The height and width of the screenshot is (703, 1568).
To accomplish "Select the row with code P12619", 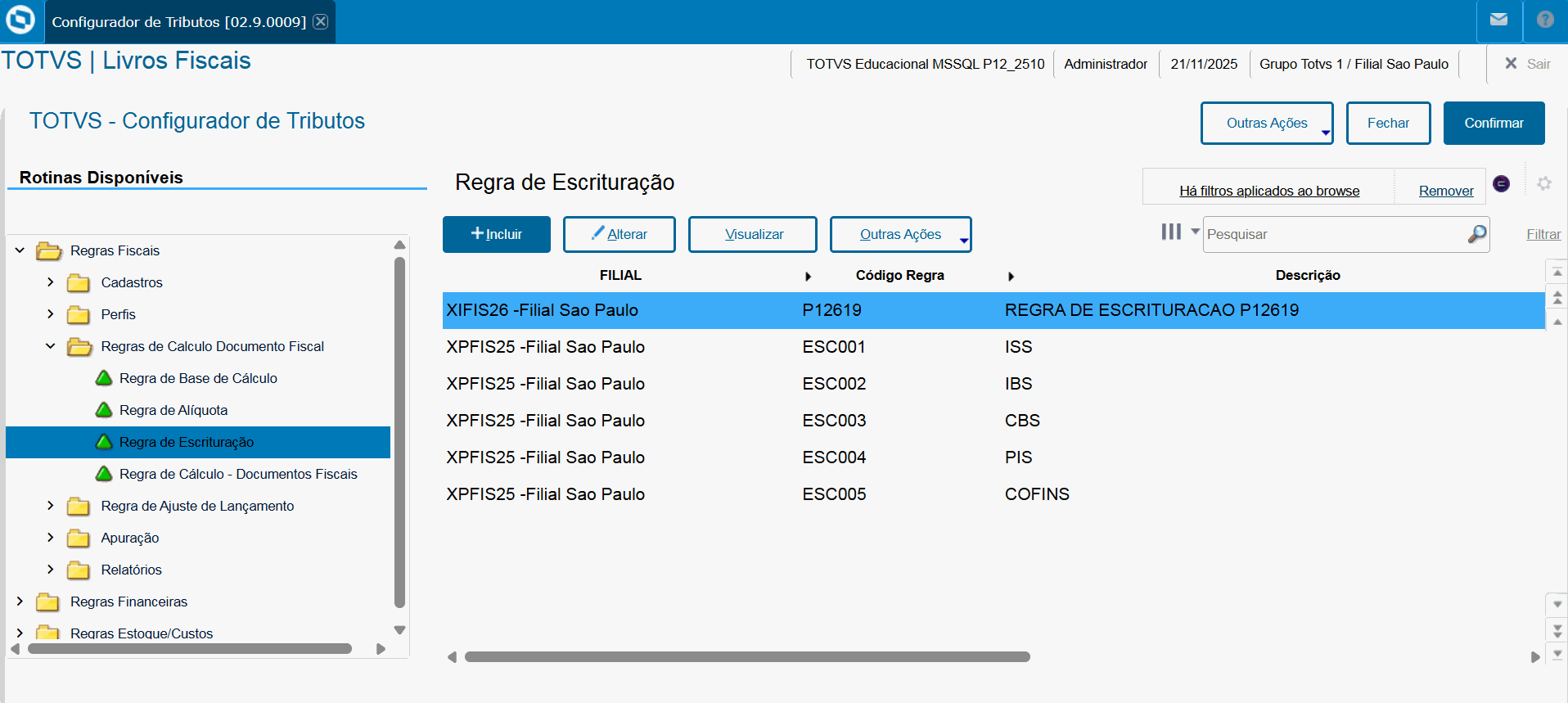I will coord(994,310).
